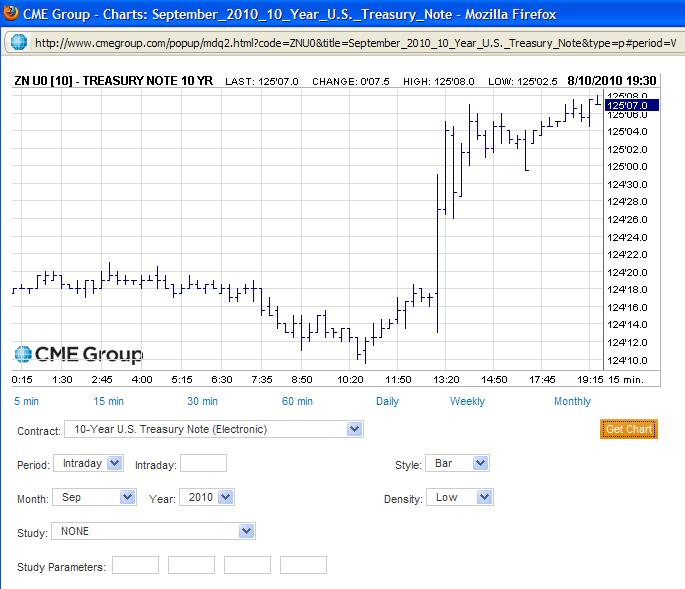
Task: Click the LAST: 125'07.0 value
Action: coord(262,82)
